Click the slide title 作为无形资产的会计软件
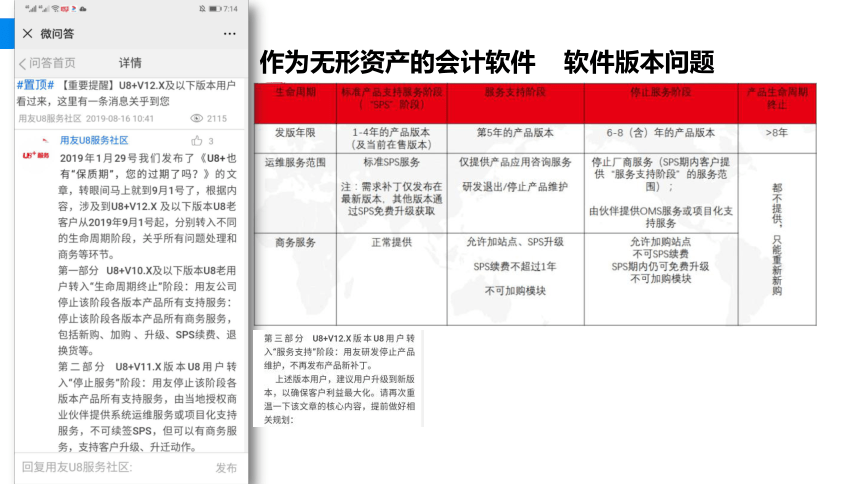This screenshot has height=484, width=860. pos(397,61)
